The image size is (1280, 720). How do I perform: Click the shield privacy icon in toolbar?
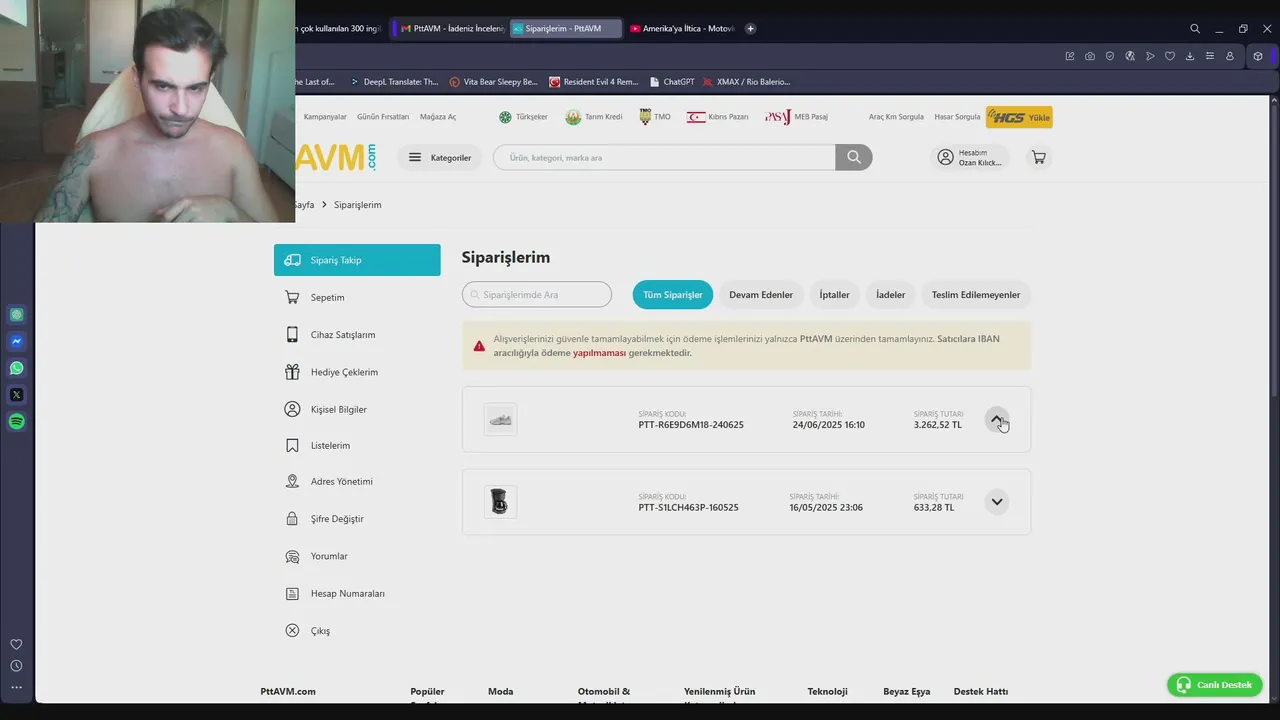(1110, 56)
